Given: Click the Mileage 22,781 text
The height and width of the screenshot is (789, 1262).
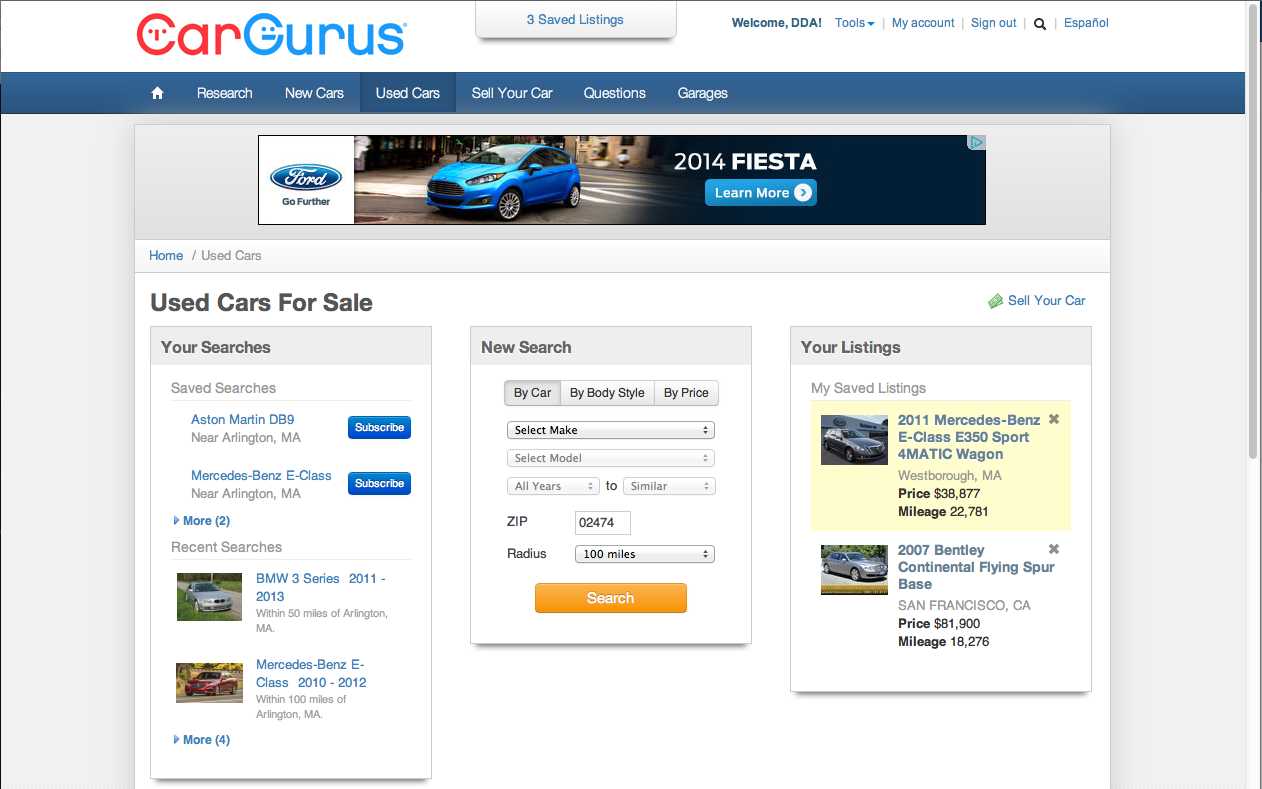Looking at the screenshot, I should pos(943,512).
